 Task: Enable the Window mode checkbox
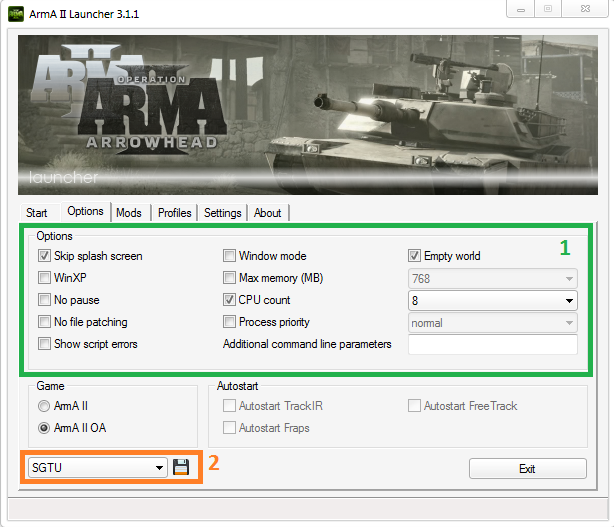pyautogui.click(x=229, y=256)
